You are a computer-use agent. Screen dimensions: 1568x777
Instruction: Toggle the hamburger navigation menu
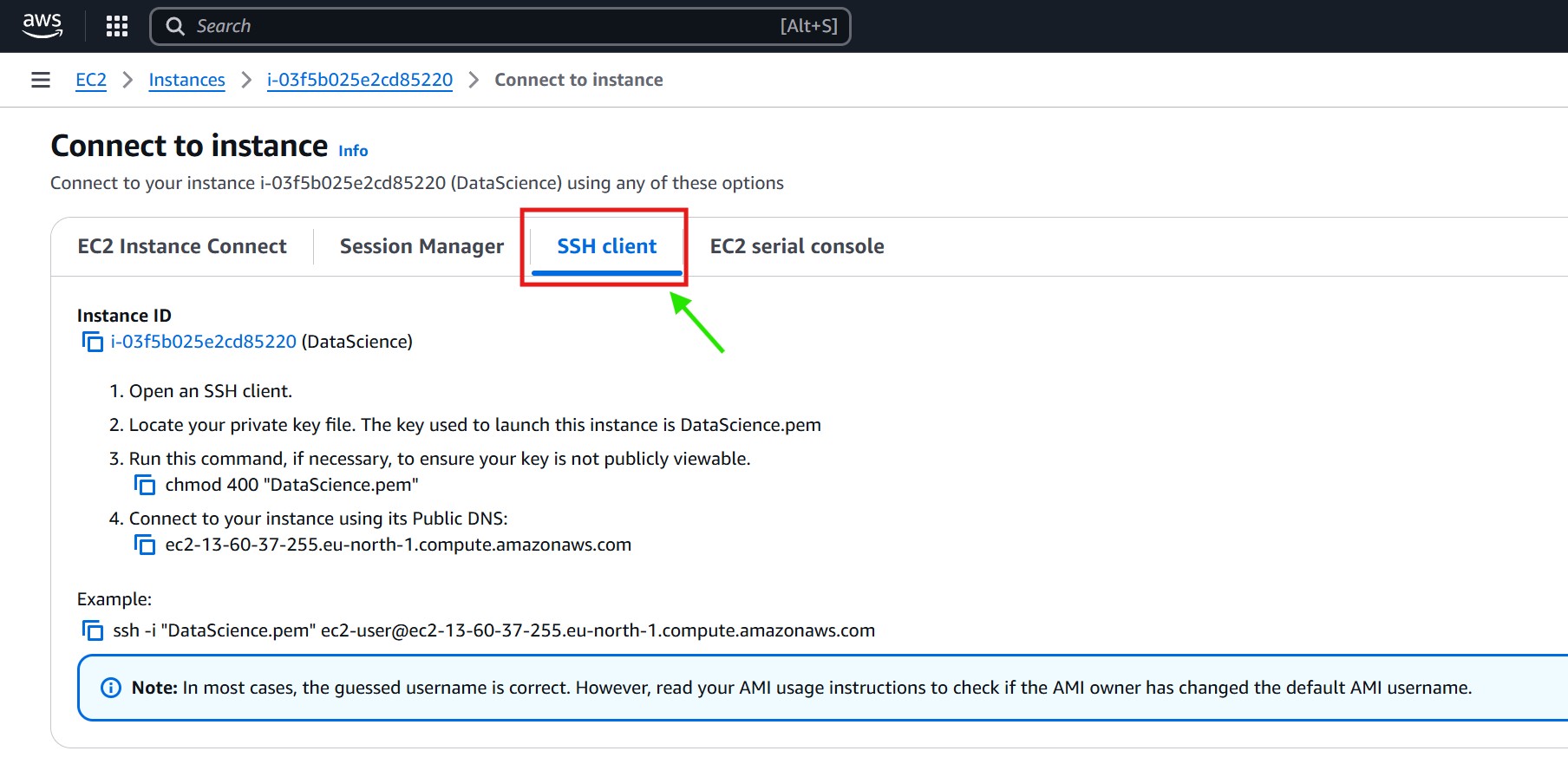coord(41,80)
